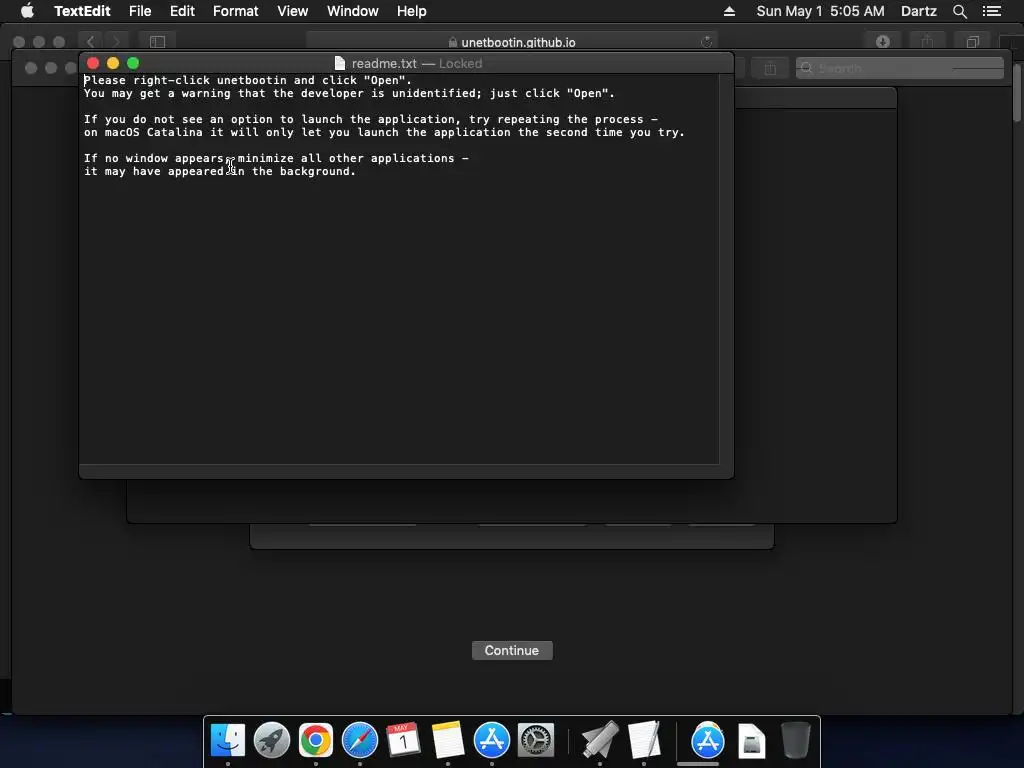The width and height of the screenshot is (1024, 768).
Task: Click the Continue button
Action: point(512,650)
